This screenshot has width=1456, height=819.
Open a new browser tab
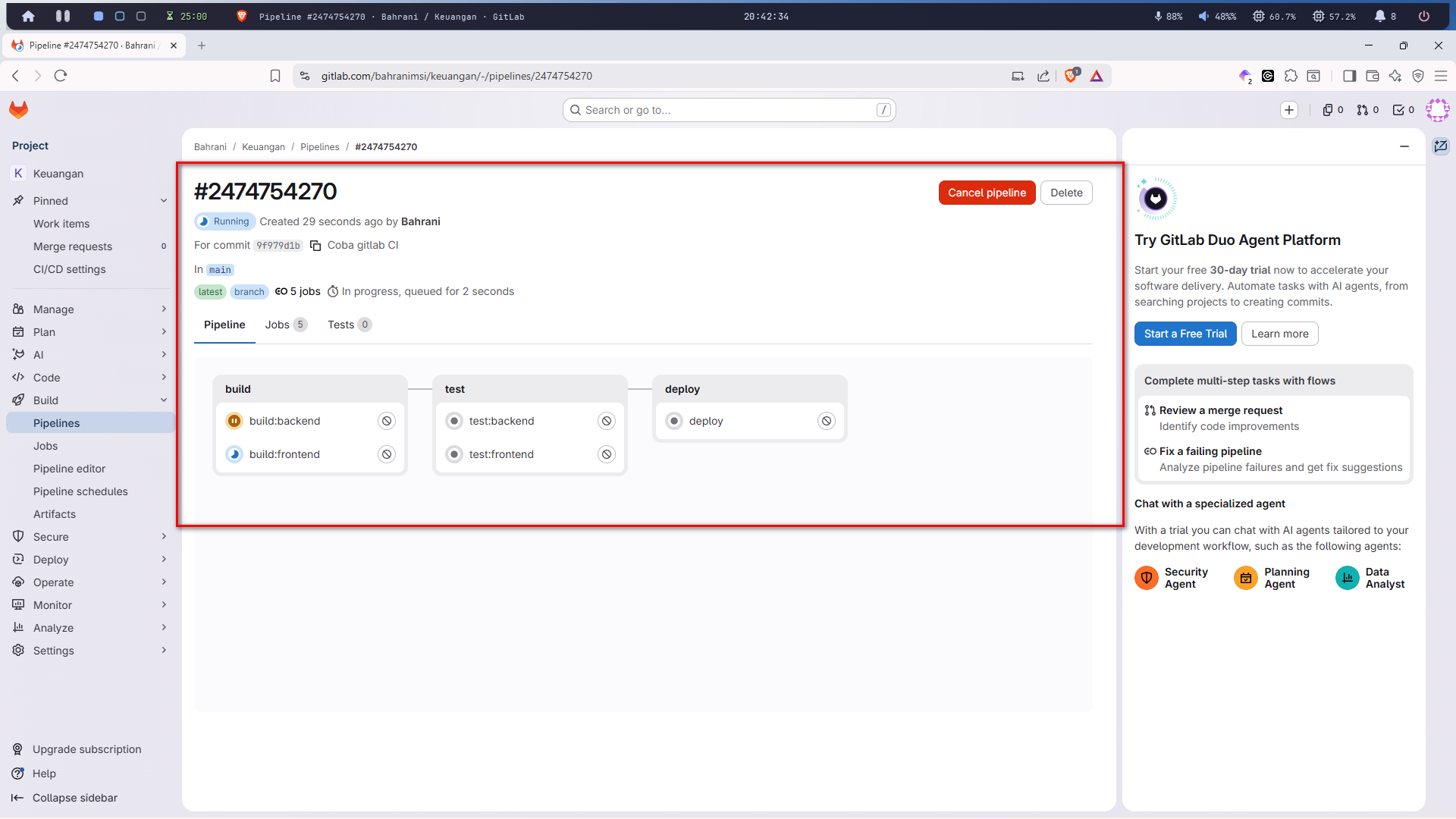point(202,45)
